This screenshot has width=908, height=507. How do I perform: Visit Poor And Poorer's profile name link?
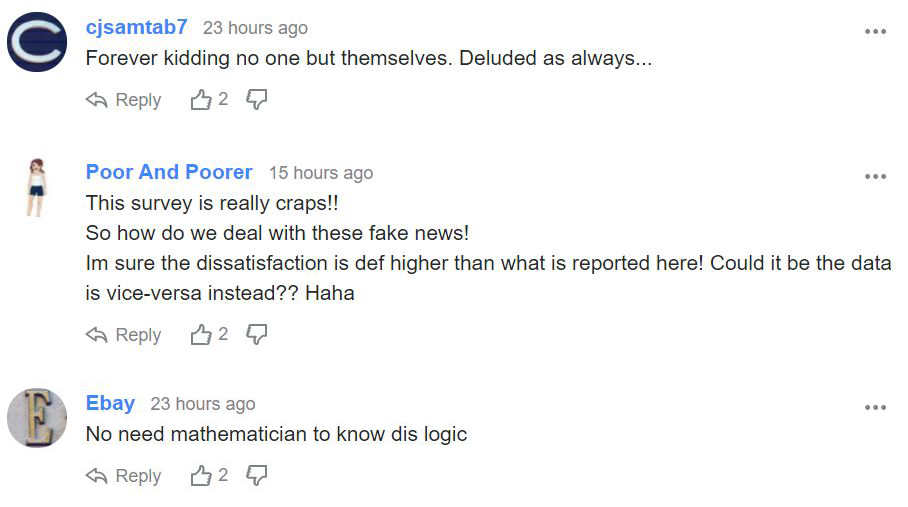point(169,172)
